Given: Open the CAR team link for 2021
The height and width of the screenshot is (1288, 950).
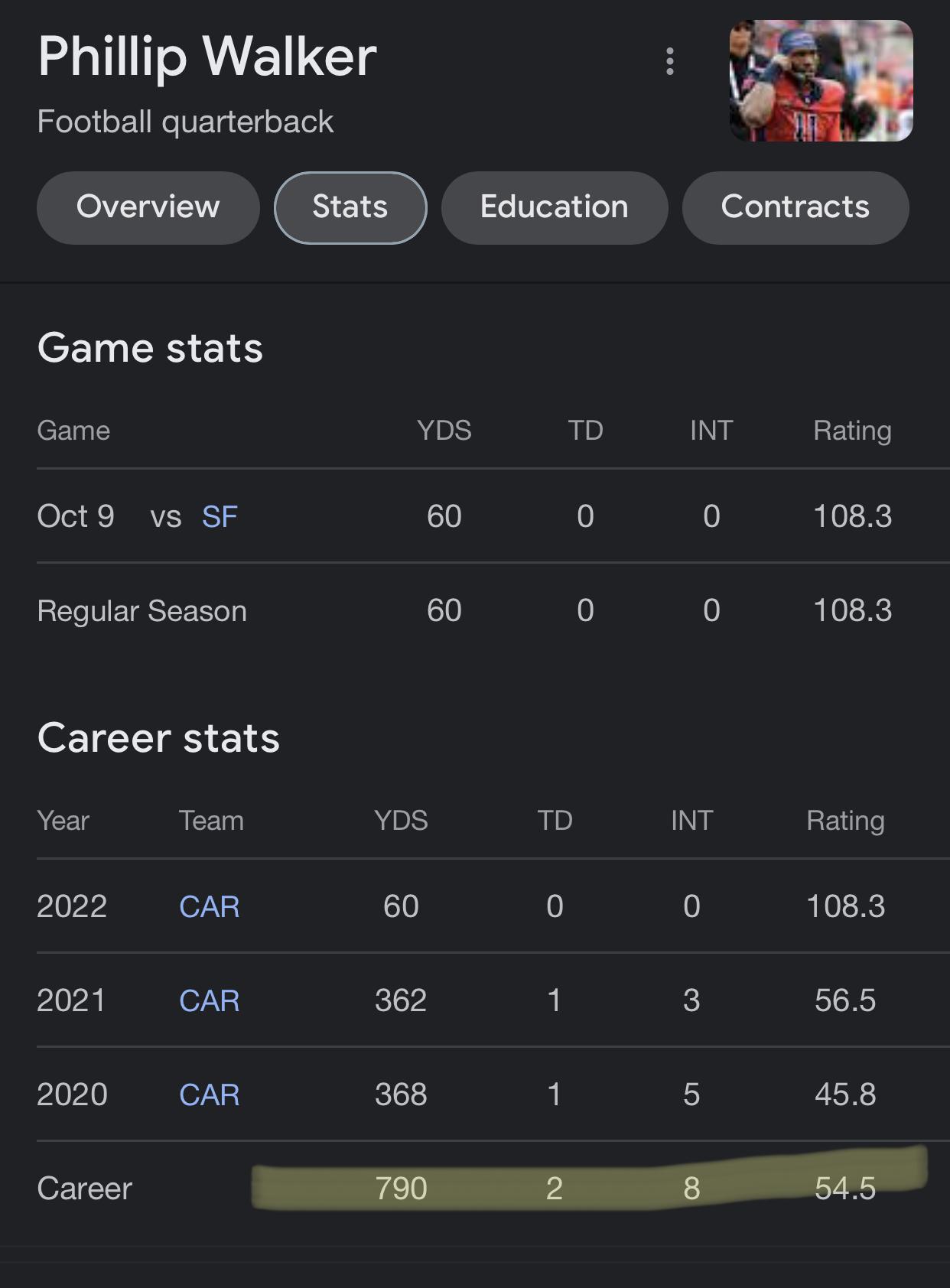Looking at the screenshot, I should tap(209, 1000).
